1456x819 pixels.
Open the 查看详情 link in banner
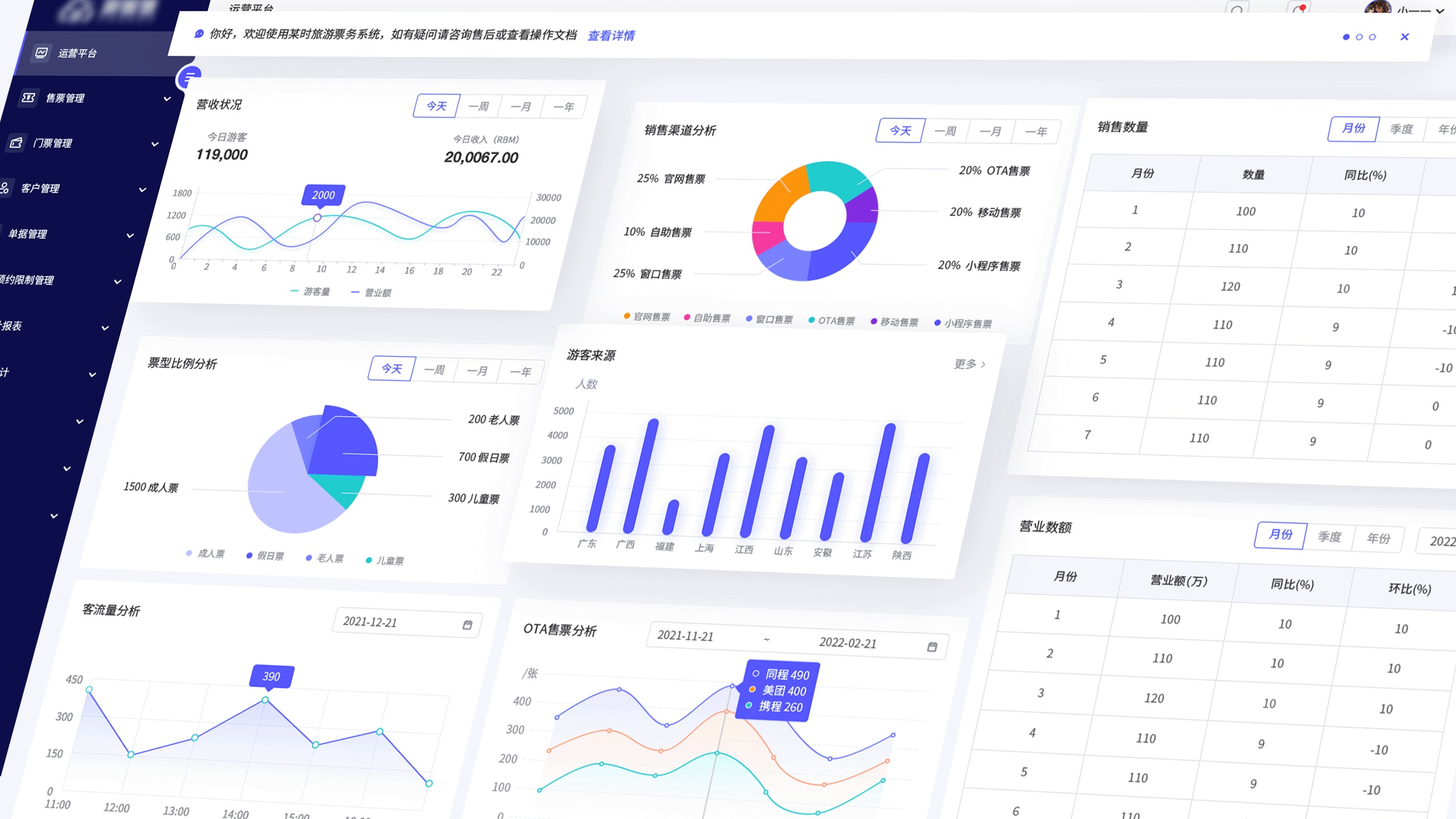pos(611,36)
